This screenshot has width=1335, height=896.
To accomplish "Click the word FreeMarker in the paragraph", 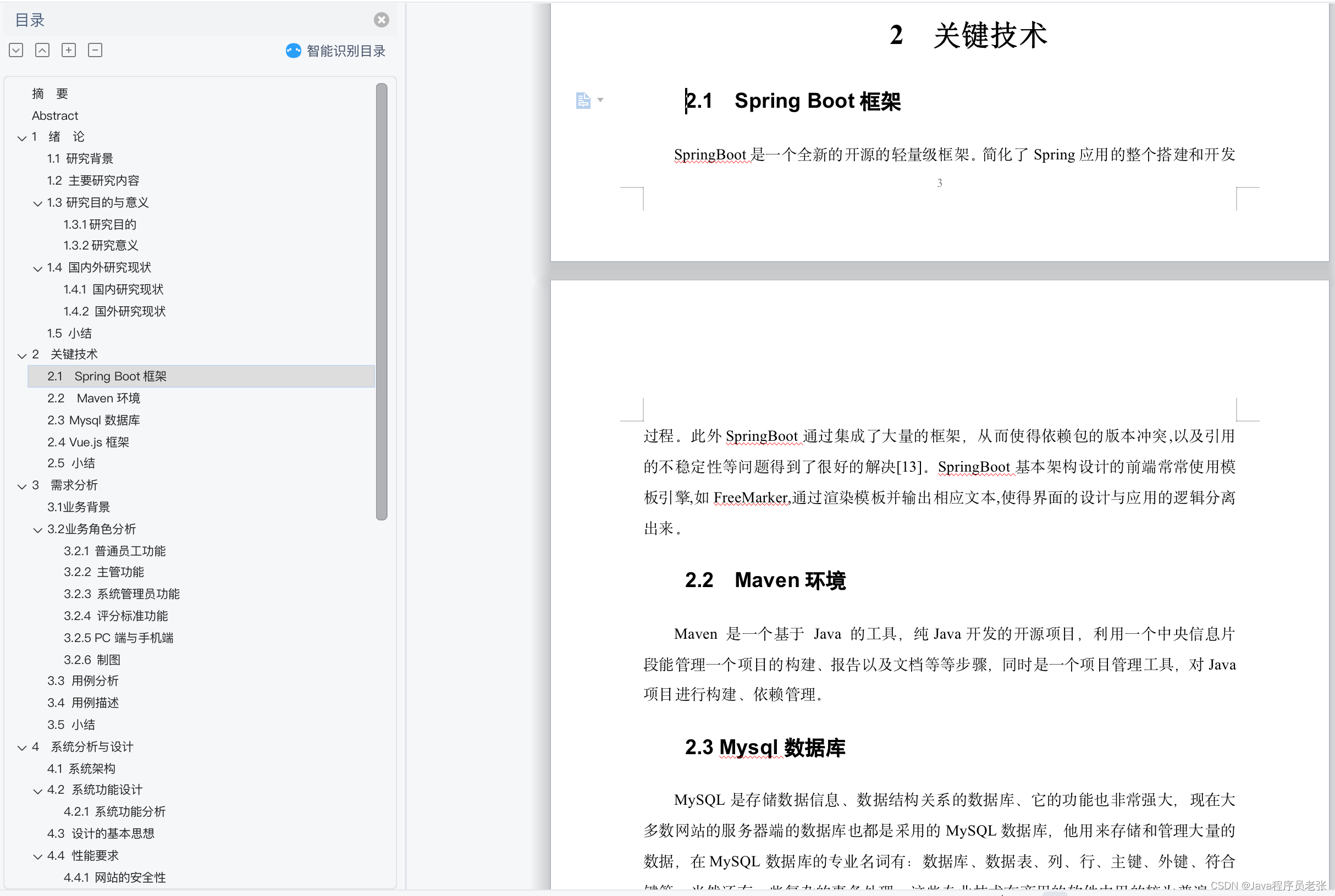I will pos(752,497).
